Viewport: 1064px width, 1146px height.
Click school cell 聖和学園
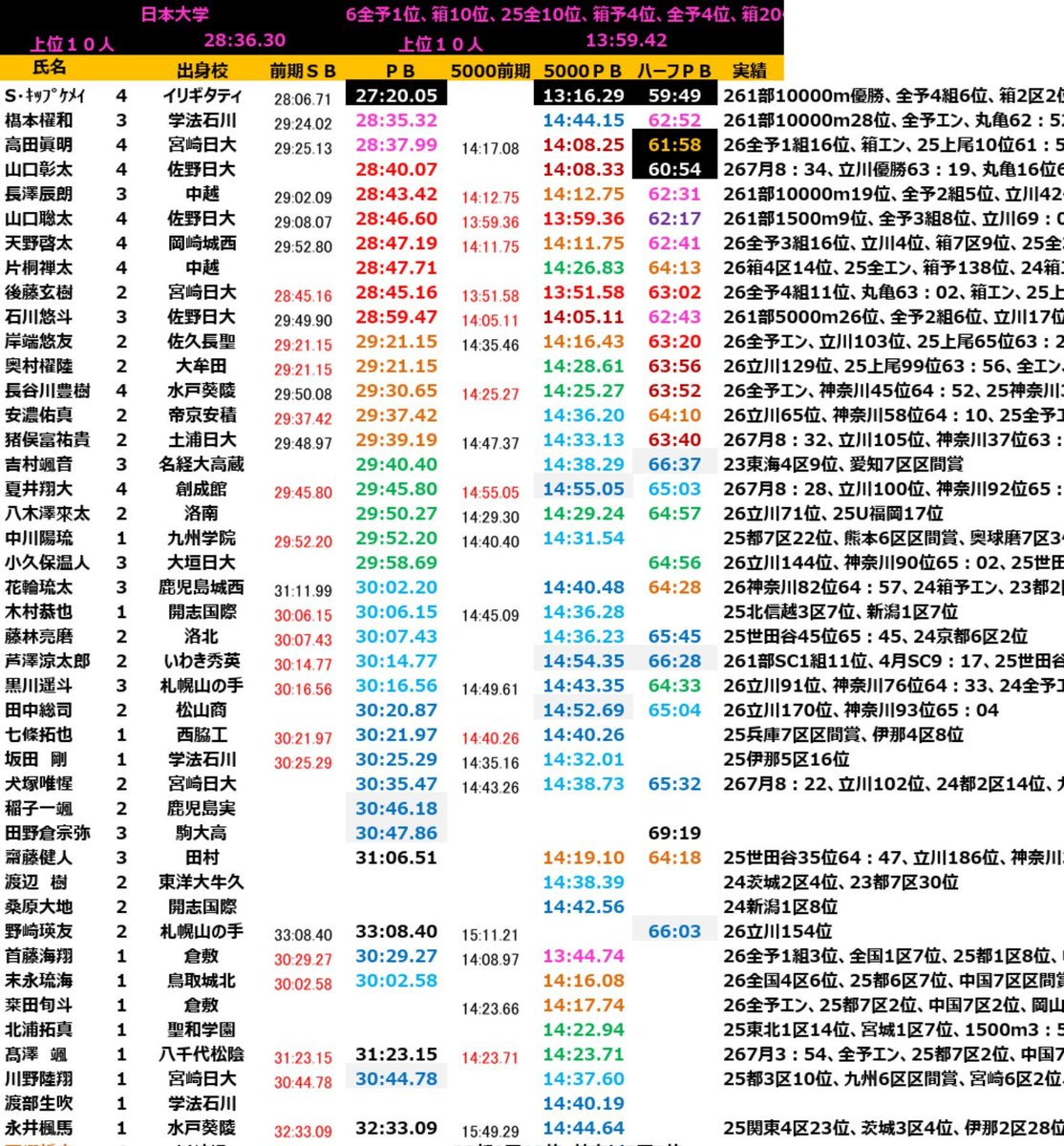click(x=202, y=1030)
